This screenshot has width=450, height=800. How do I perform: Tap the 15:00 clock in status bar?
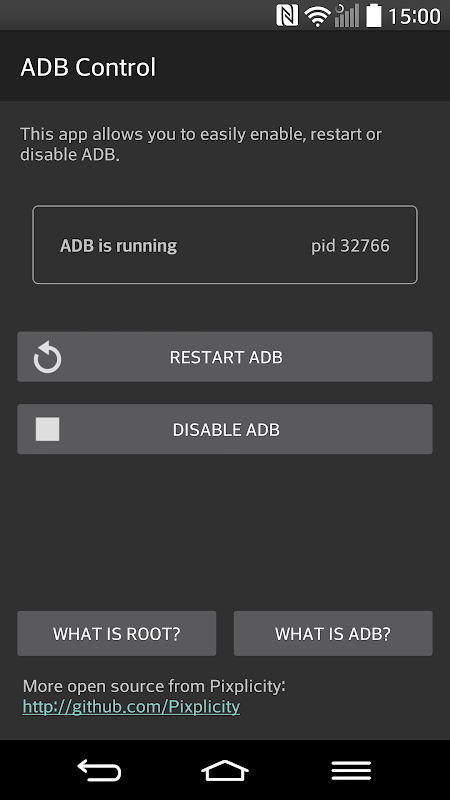[414, 16]
